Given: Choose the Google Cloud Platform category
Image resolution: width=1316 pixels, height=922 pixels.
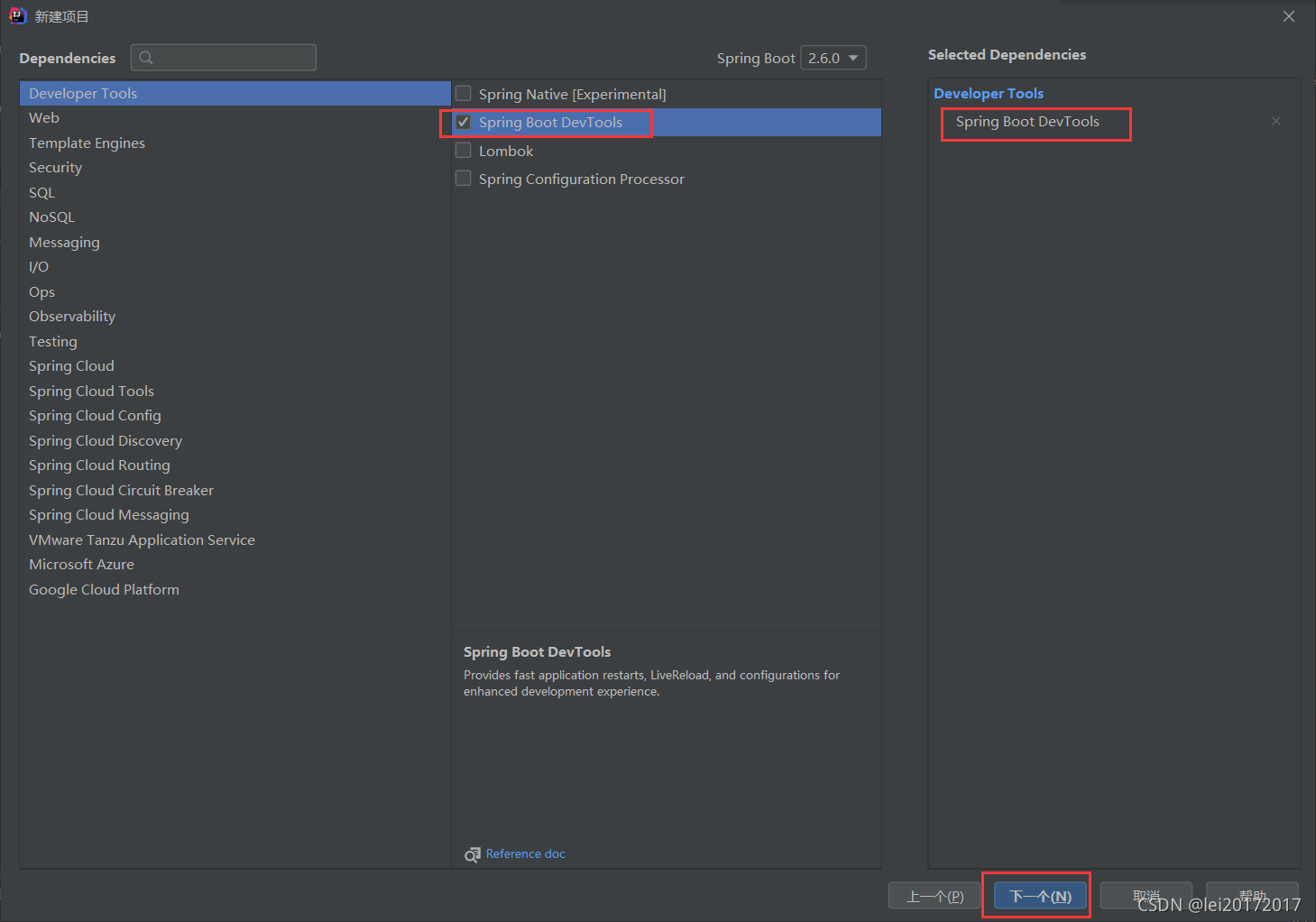Looking at the screenshot, I should 235,589.
